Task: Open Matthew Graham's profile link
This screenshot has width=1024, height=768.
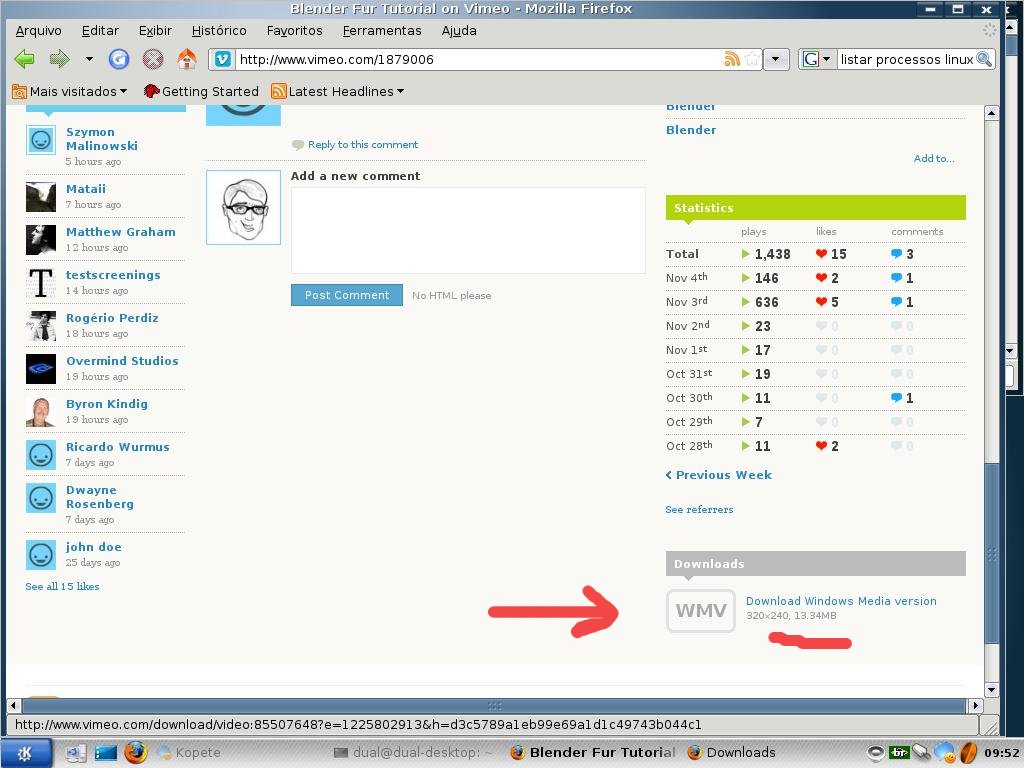Action: click(x=121, y=232)
